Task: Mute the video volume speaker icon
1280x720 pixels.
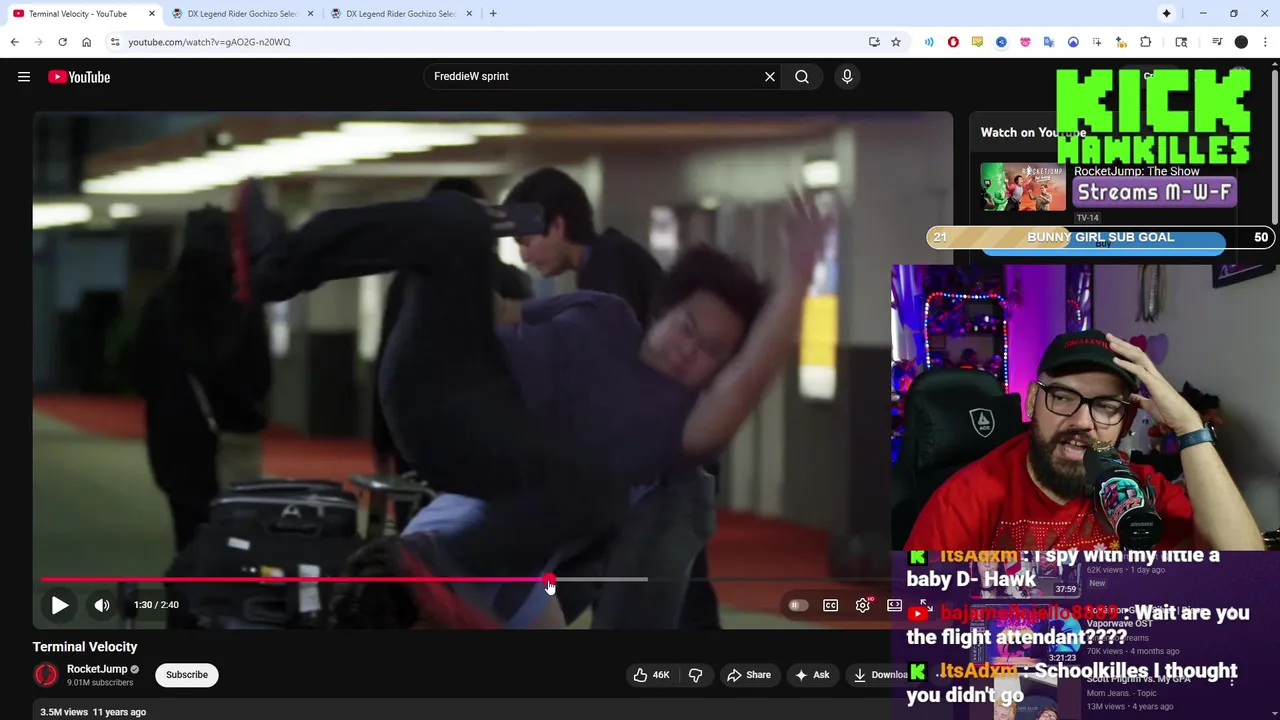Action: 102,605
